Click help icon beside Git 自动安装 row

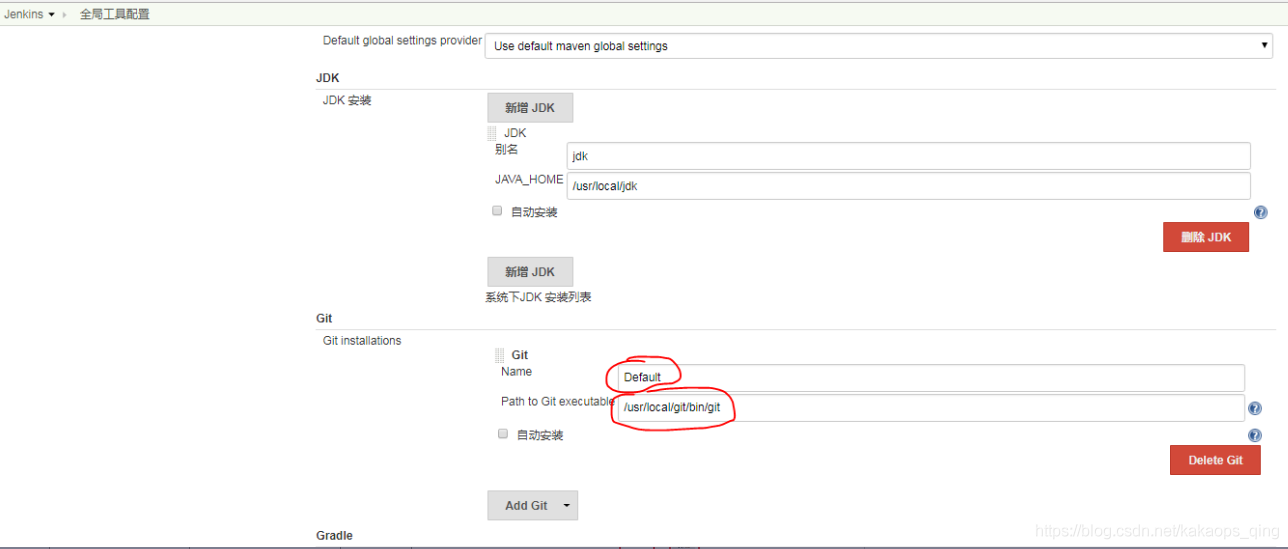pos(1255,435)
